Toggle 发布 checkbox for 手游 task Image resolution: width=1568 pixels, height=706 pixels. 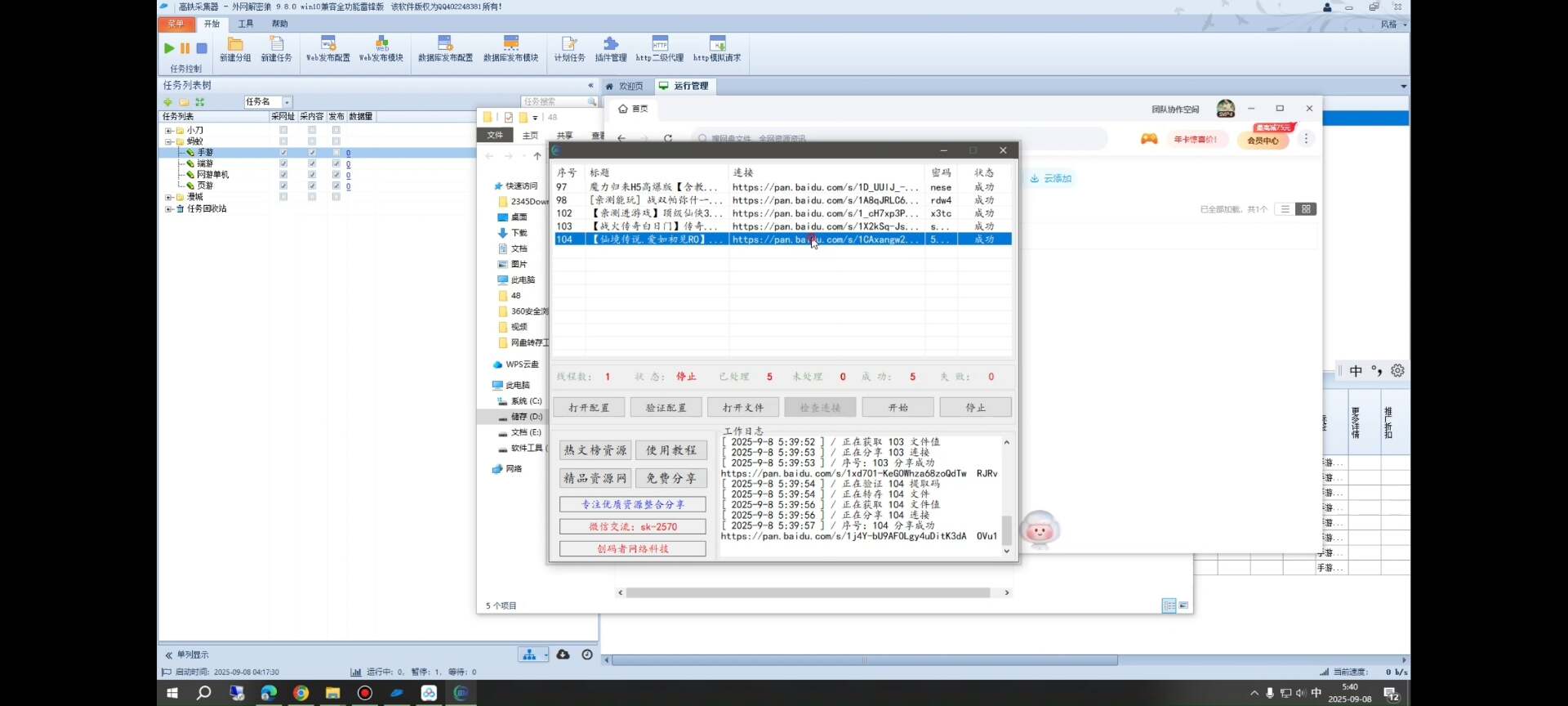click(x=336, y=153)
